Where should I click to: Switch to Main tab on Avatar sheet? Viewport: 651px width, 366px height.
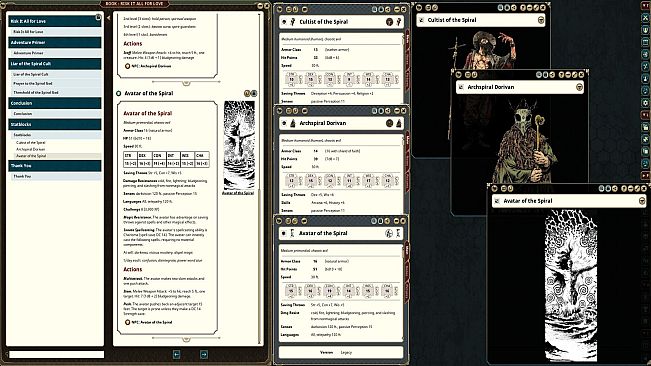[407, 250]
